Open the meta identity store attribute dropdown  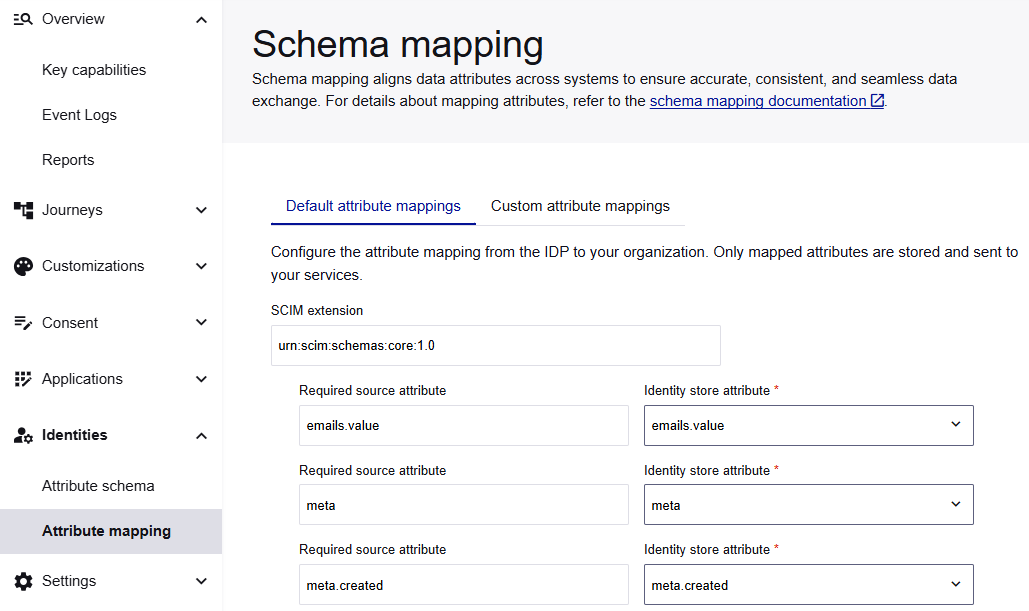[957, 504]
